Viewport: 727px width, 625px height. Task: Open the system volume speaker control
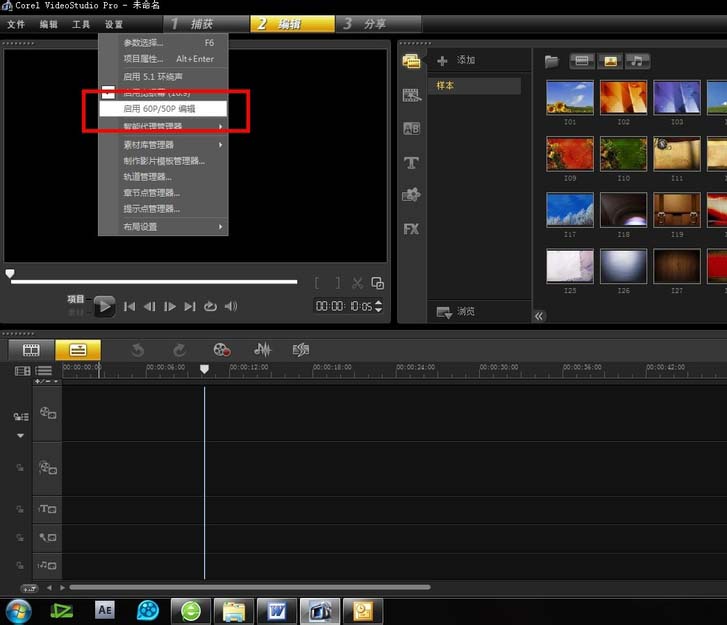coord(231,306)
